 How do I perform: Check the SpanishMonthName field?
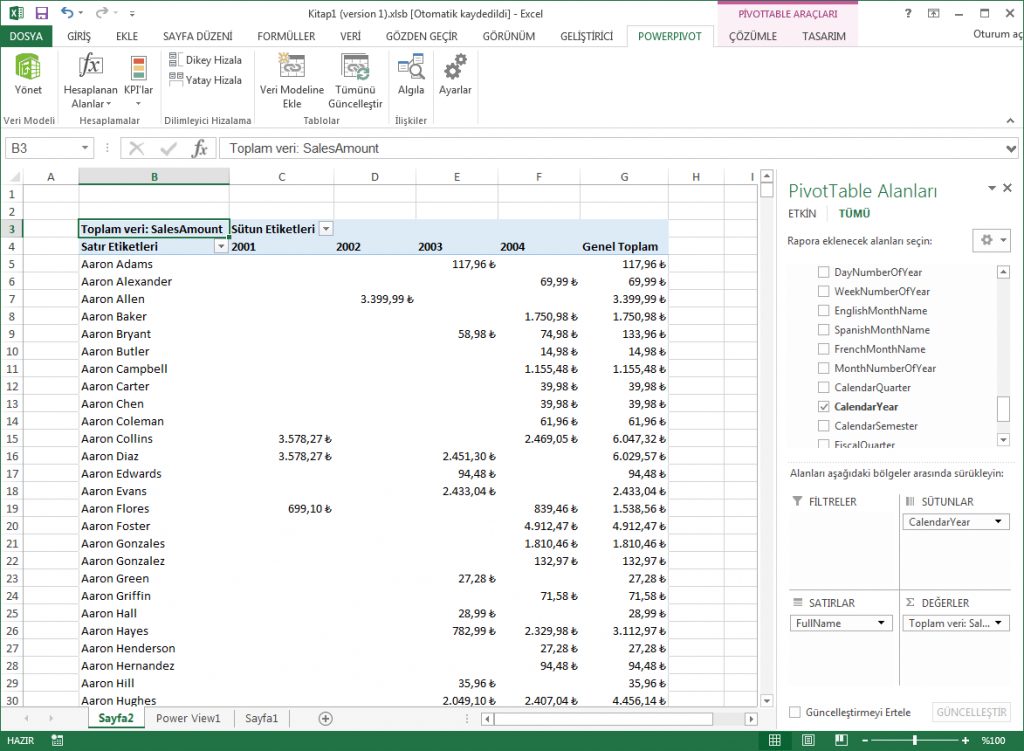[824, 330]
